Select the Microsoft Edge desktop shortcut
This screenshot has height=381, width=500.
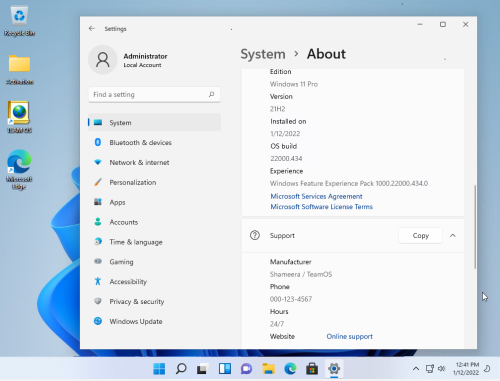(19, 170)
